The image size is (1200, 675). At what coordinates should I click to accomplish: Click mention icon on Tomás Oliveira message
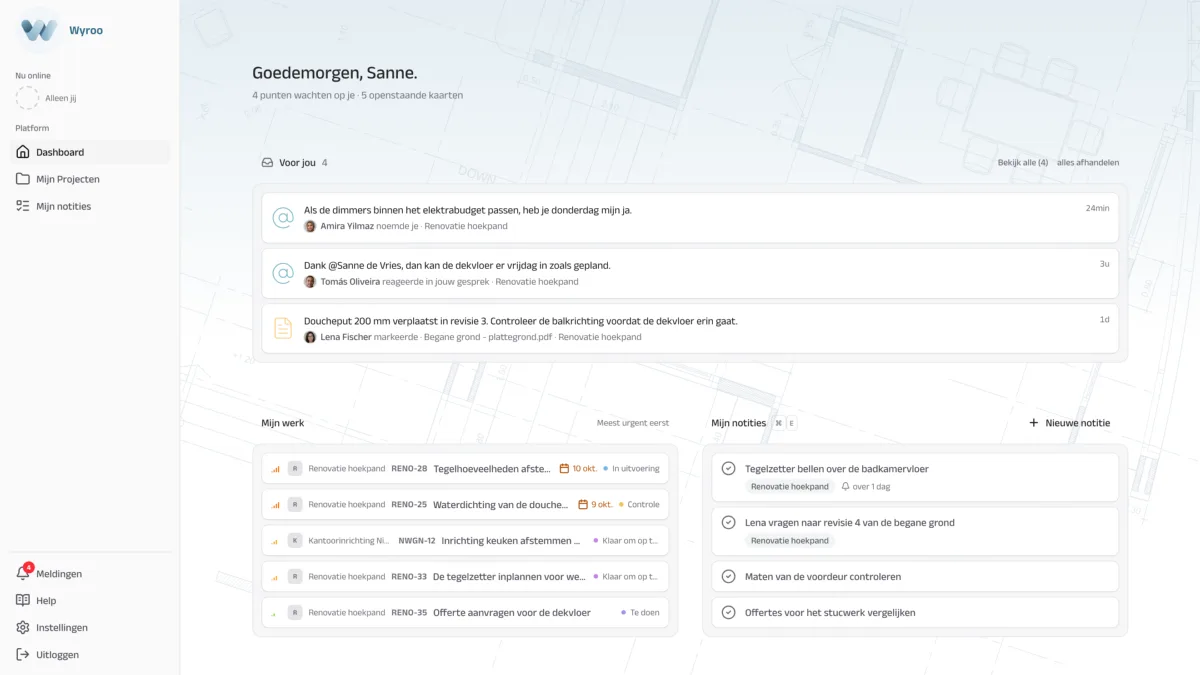coord(283,273)
